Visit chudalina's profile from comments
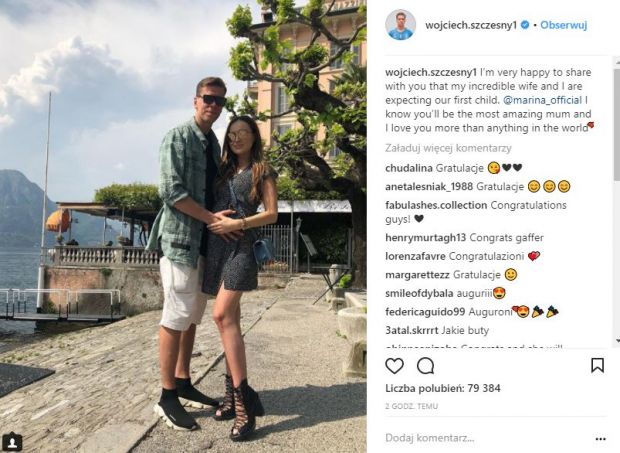Screen dimensions: 620x453 click(x=409, y=168)
